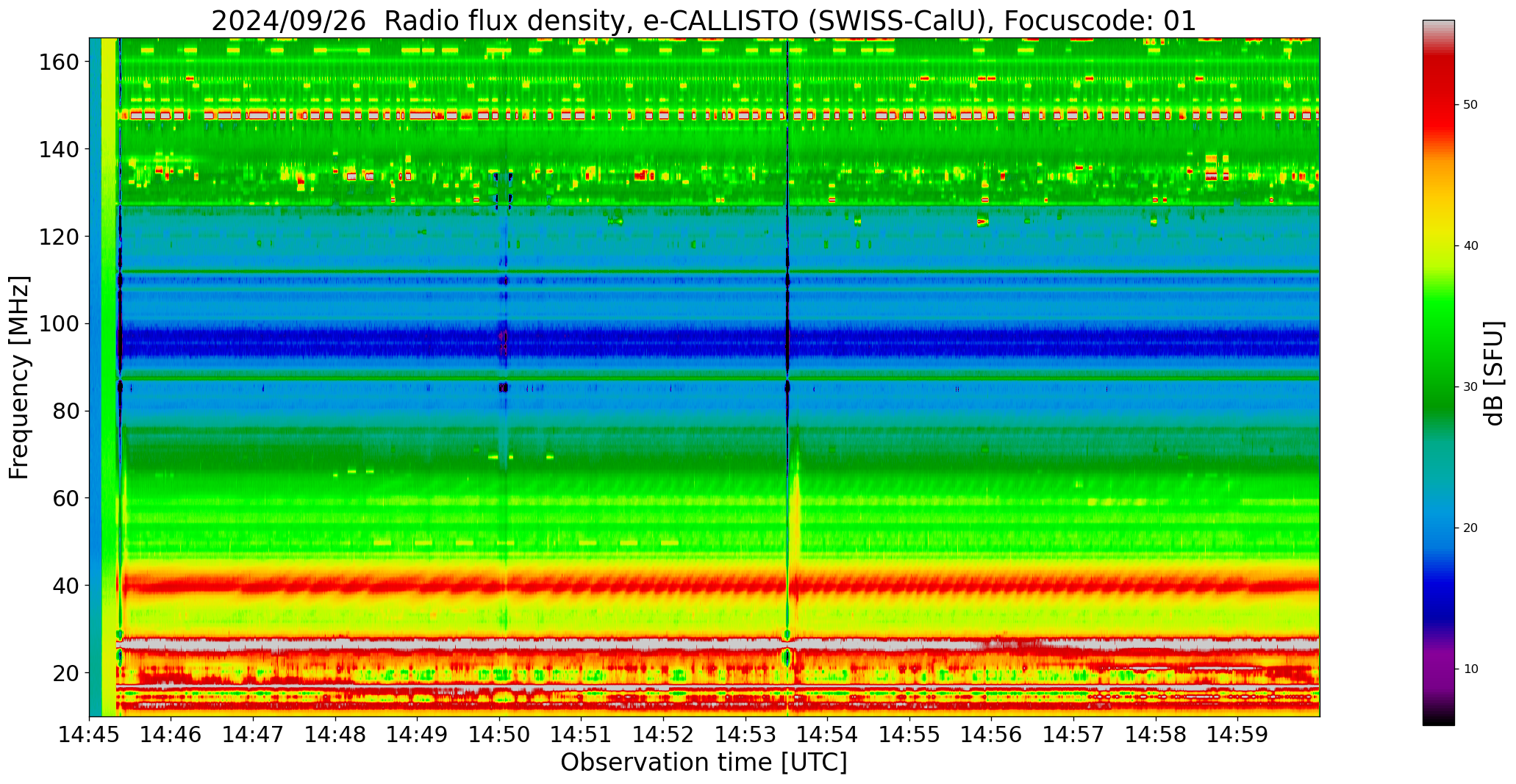Click the red-white interference line near 148 MHz
The height and width of the screenshot is (784, 1516).
point(721,115)
